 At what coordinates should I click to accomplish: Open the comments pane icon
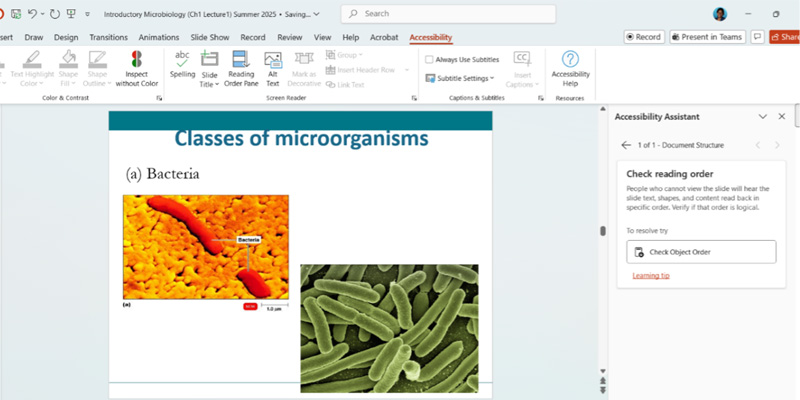[x=757, y=37]
